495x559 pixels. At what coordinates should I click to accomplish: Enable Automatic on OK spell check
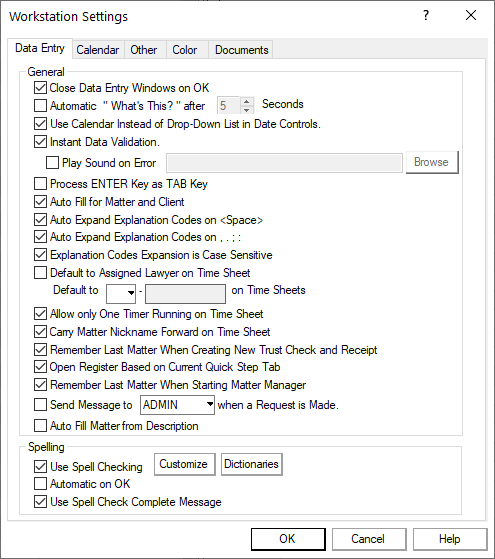point(40,484)
